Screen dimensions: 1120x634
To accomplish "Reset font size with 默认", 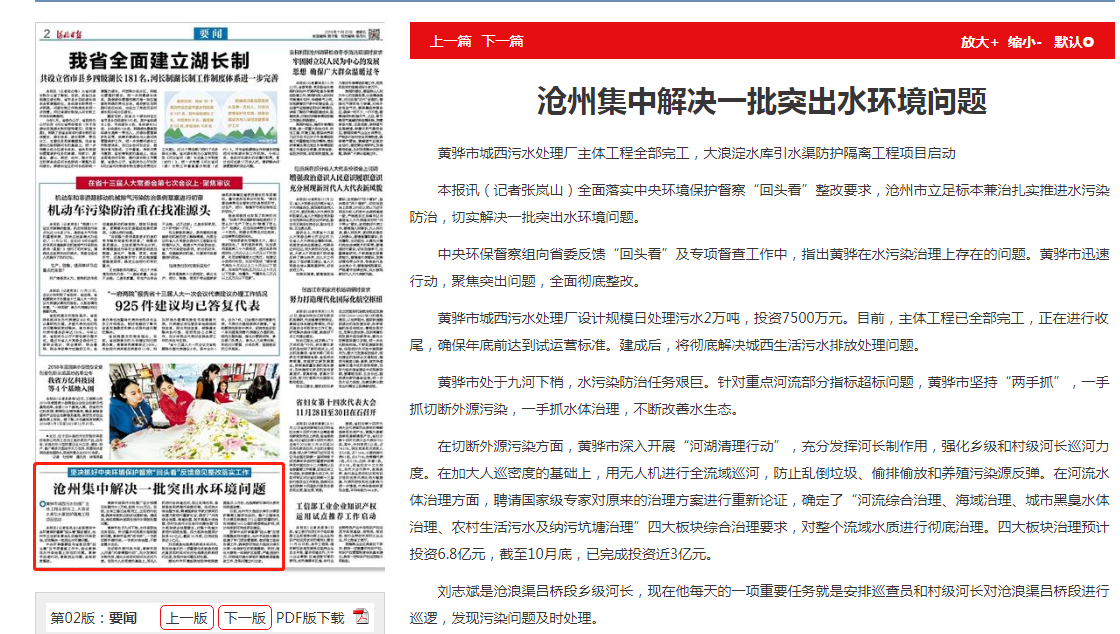I will 1073,41.
